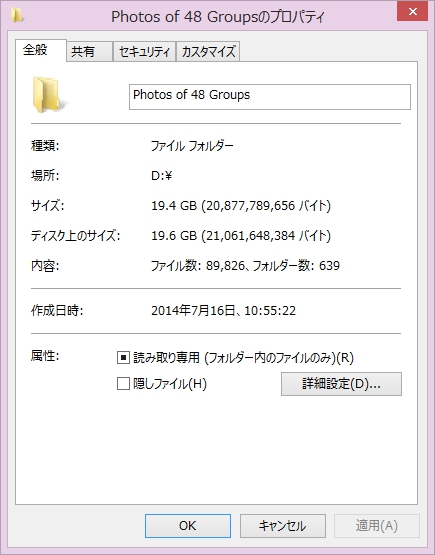Image resolution: width=435 pixels, height=555 pixels.
Task: Close the properties dialog with X
Action: click(x=412, y=12)
